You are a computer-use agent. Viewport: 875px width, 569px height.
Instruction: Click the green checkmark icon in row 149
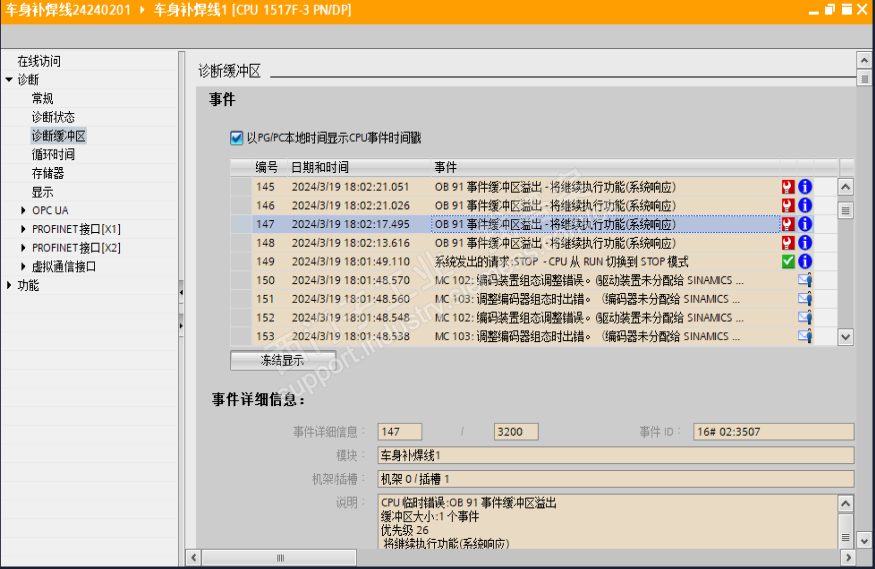pos(787,262)
